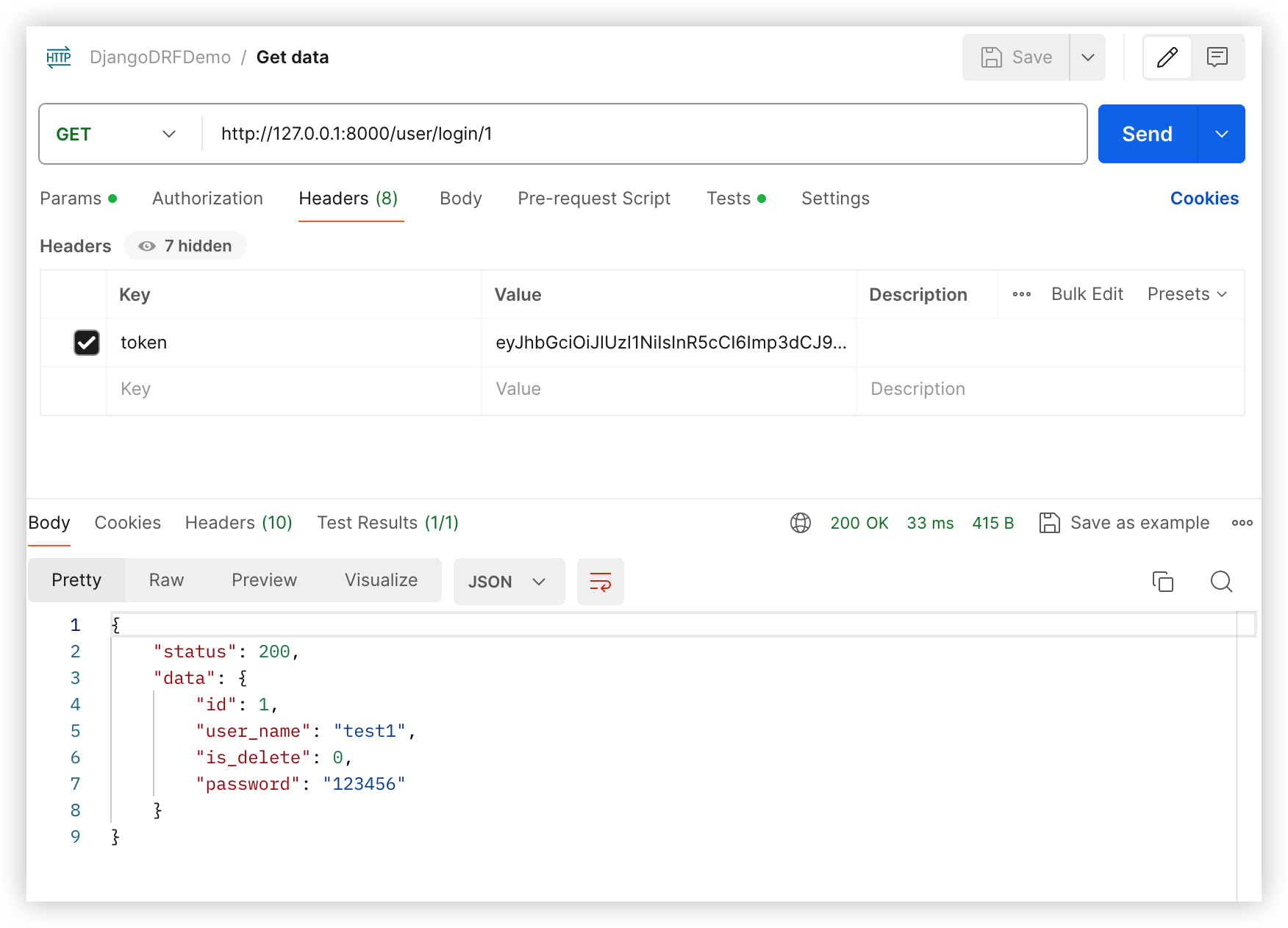This screenshot has height=928, width=1288.
Task: Open response more options ellipsis
Action: [x=1242, y=523]
